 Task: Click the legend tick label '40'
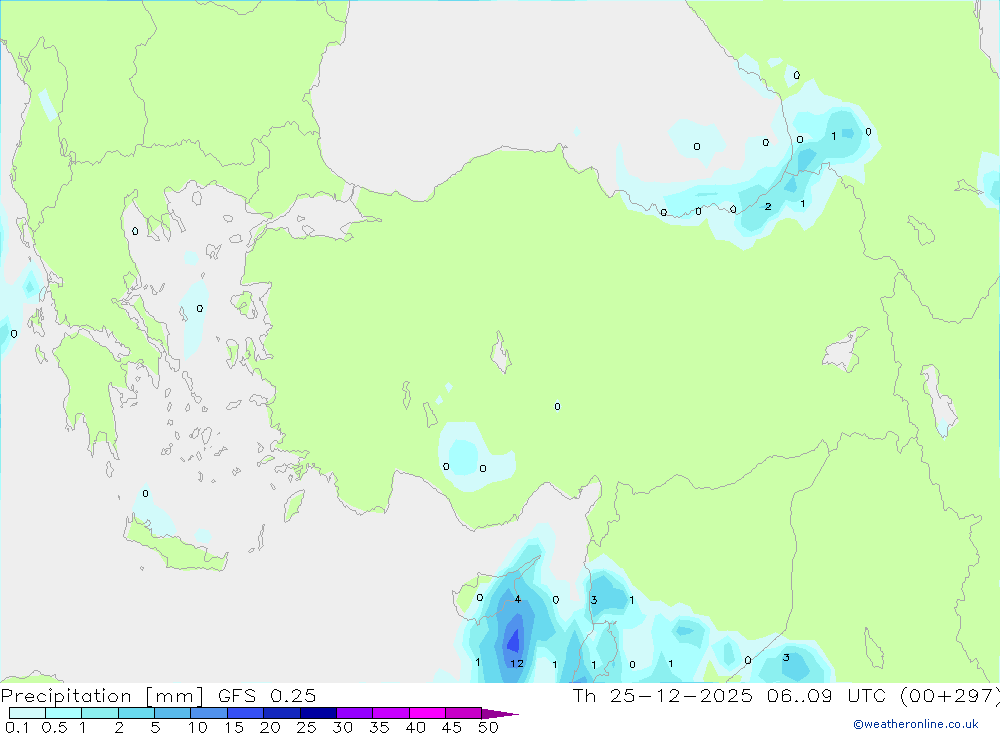point(415,727)
